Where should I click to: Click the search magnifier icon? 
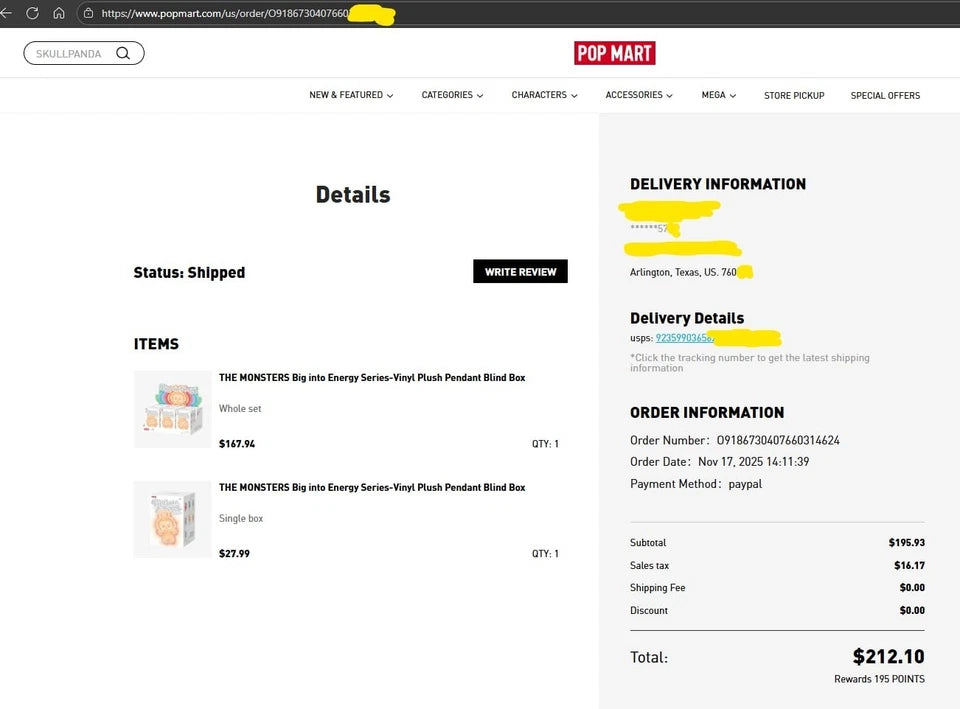click(x=123, y=53)
